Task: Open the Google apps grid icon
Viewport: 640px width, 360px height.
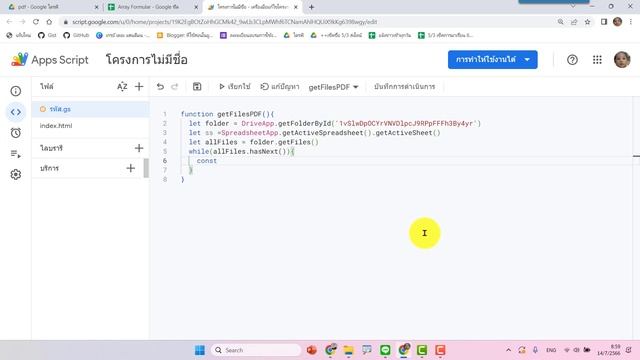Action: (597, 60)
